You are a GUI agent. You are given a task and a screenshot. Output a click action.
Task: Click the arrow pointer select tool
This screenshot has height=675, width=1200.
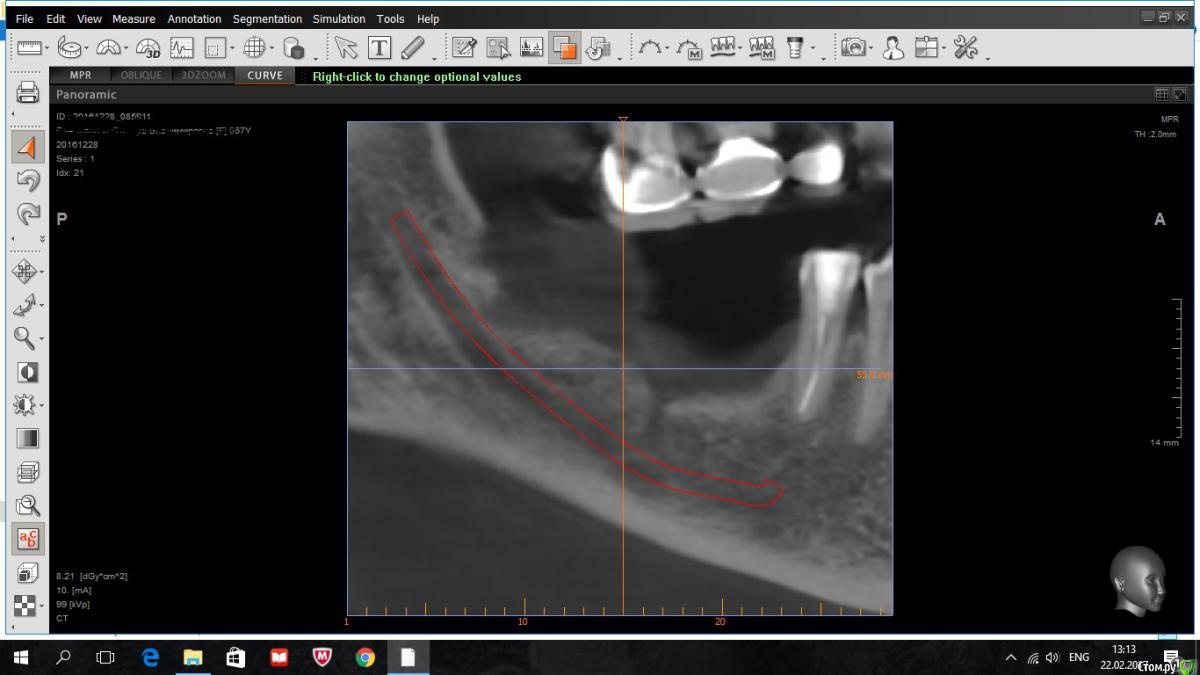click(x=346, y=47)
